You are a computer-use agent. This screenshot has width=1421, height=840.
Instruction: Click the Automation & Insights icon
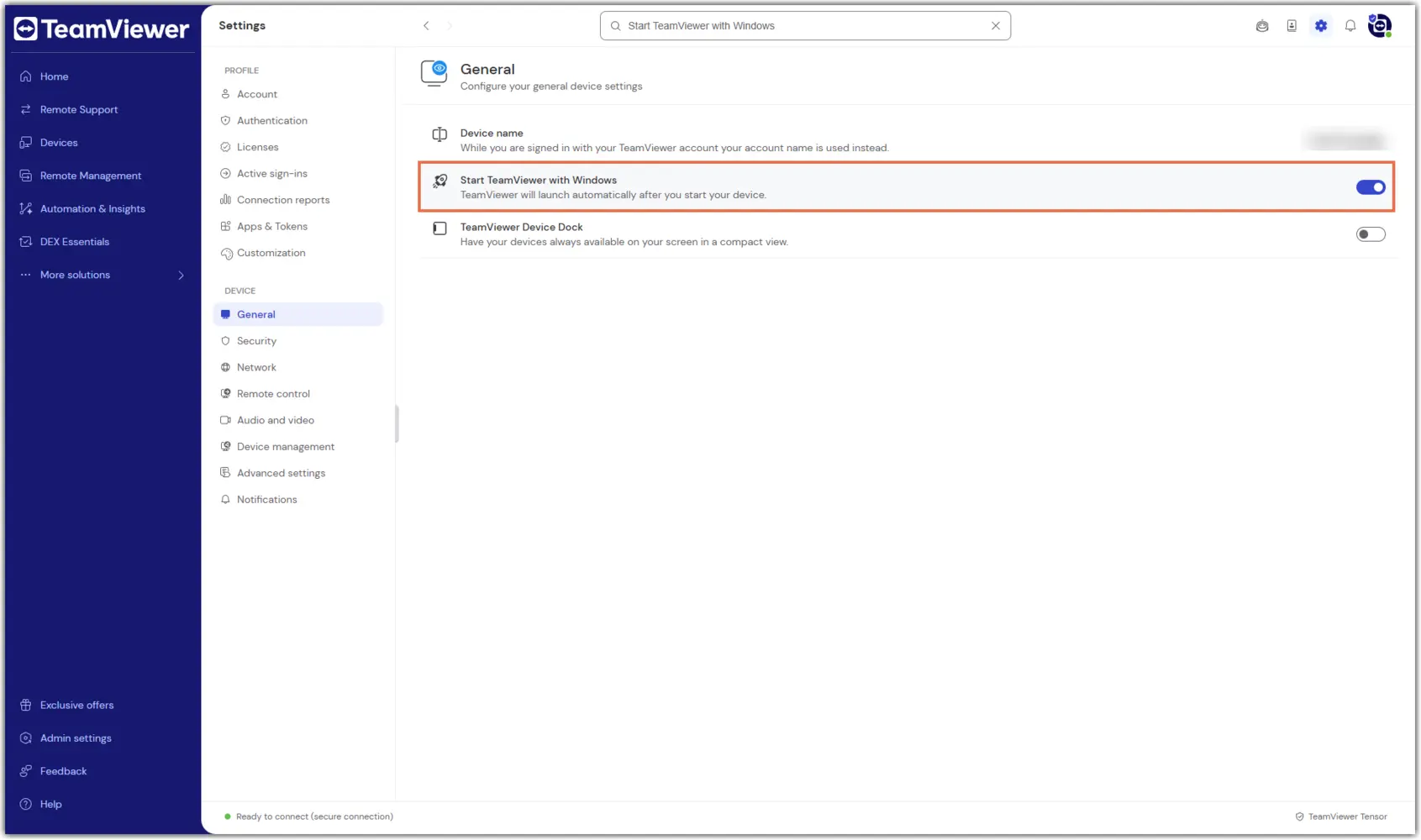[x=26, y=208]
